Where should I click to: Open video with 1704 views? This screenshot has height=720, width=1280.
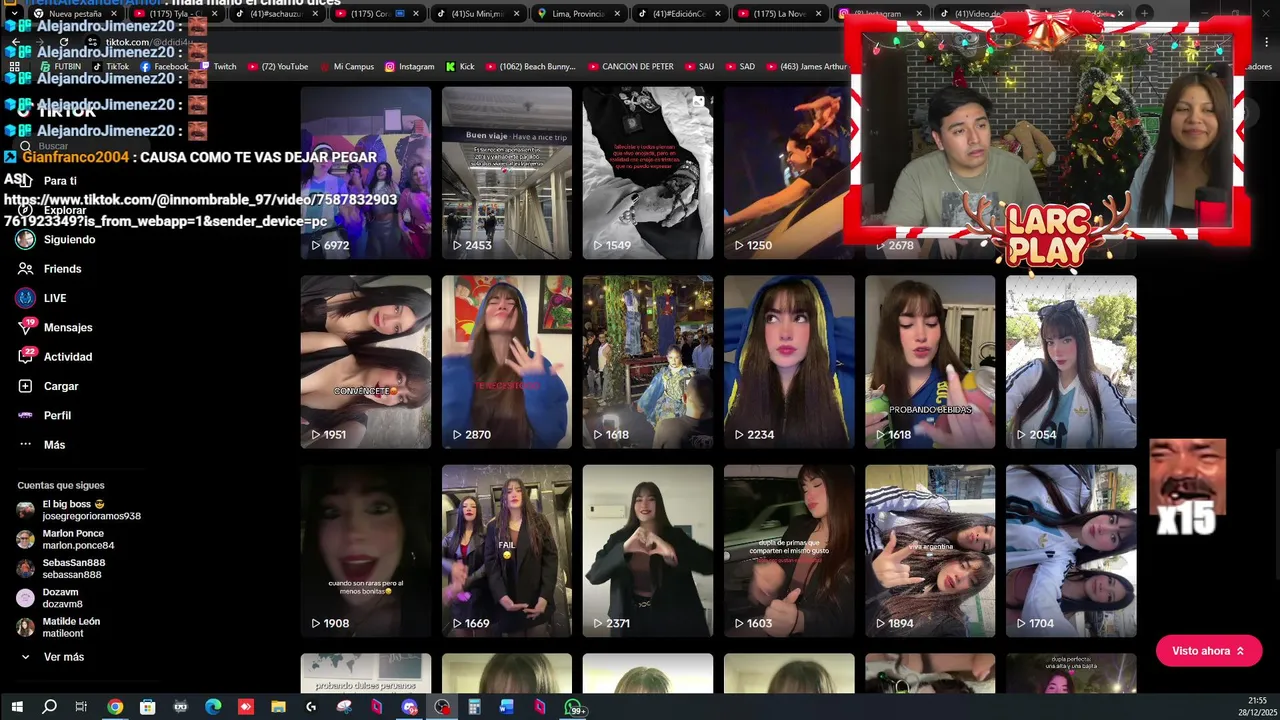click(x=1071, y=551)
